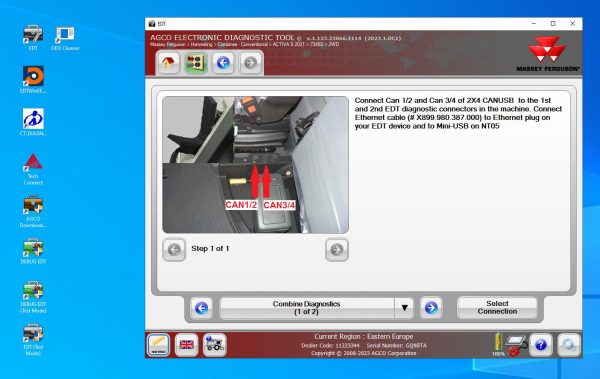Open the AGCO Download desktop shortcut
Image resolution: width=600 pixels, height=379 pixels.
pyautogui.click(x=33, y=212)
